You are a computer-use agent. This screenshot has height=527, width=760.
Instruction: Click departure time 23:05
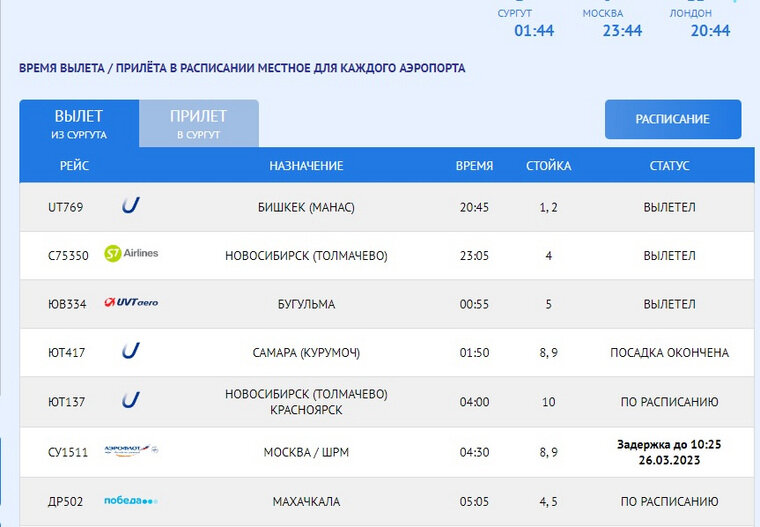tap(474, 256)
